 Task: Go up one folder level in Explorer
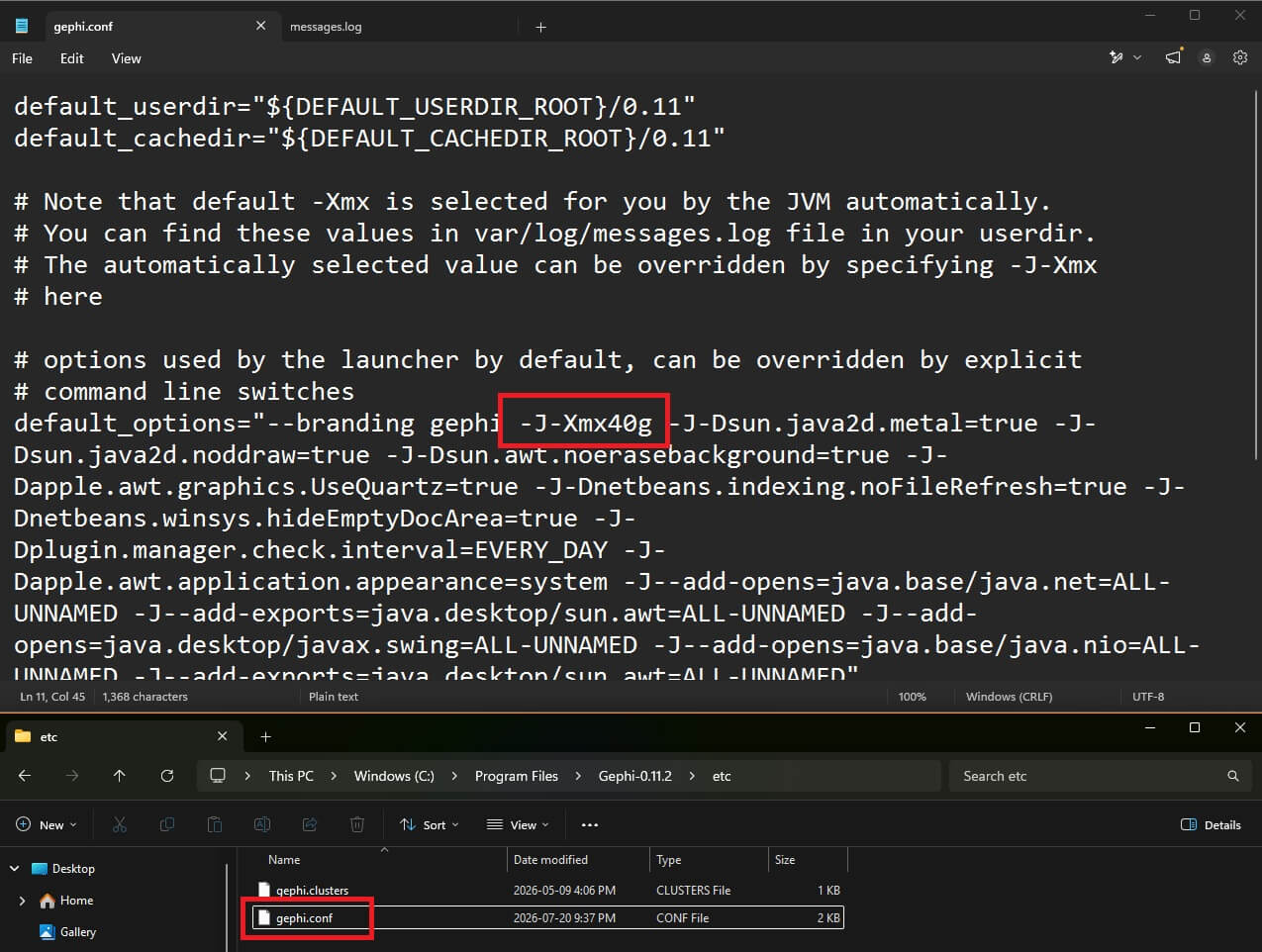(120, 776)
